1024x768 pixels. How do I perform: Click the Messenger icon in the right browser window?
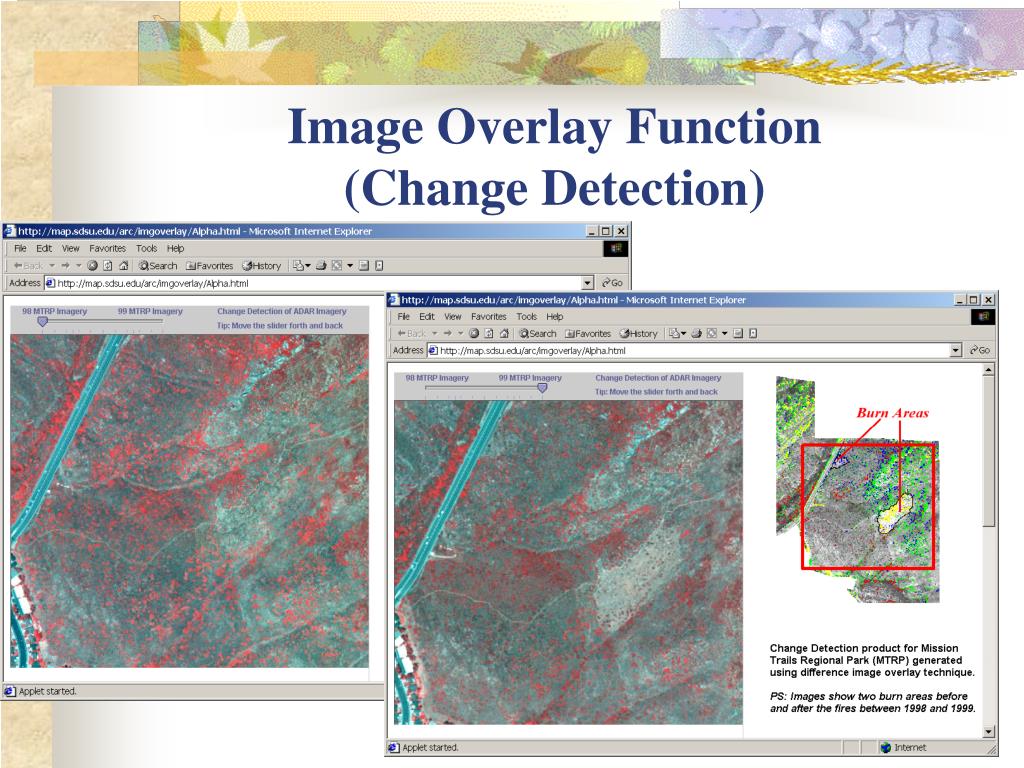pos(753,334)
